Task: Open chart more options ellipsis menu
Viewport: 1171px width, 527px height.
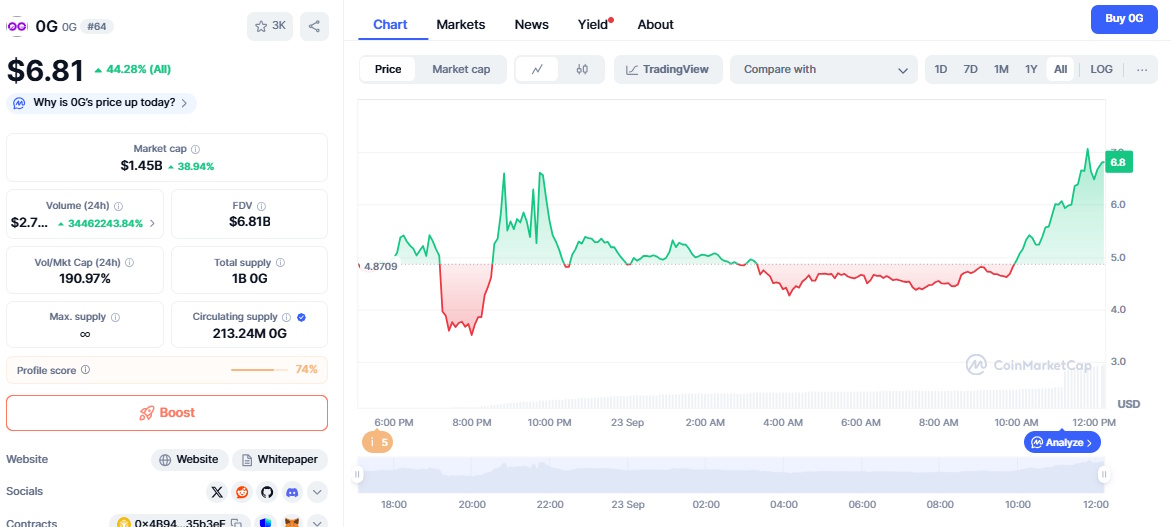Action: (x=1142, y=69)
